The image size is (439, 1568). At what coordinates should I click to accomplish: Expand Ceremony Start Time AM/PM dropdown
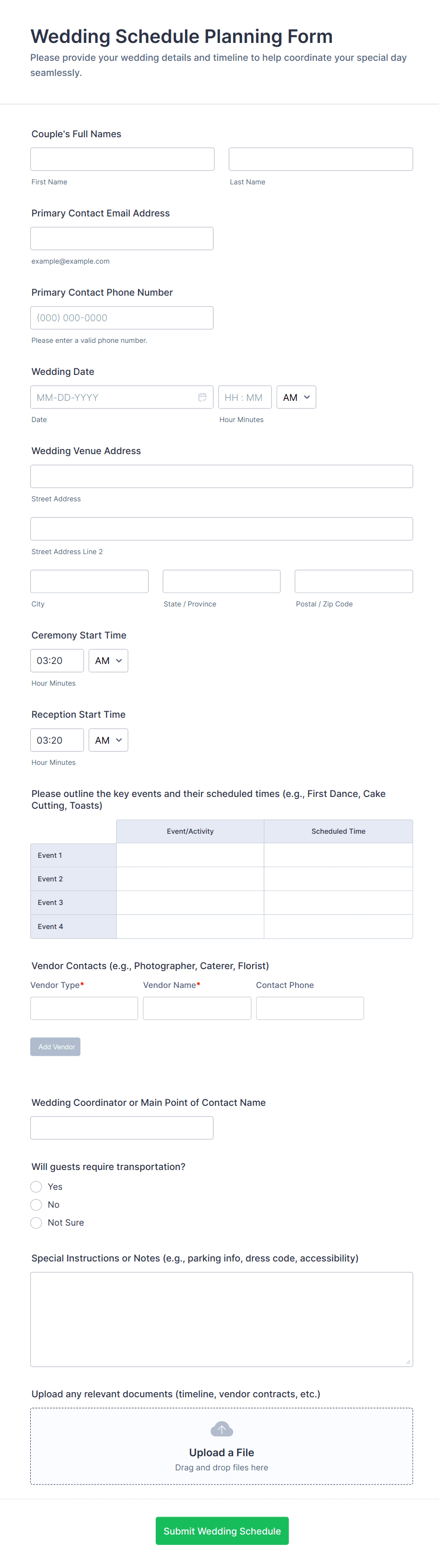(109, 660)
